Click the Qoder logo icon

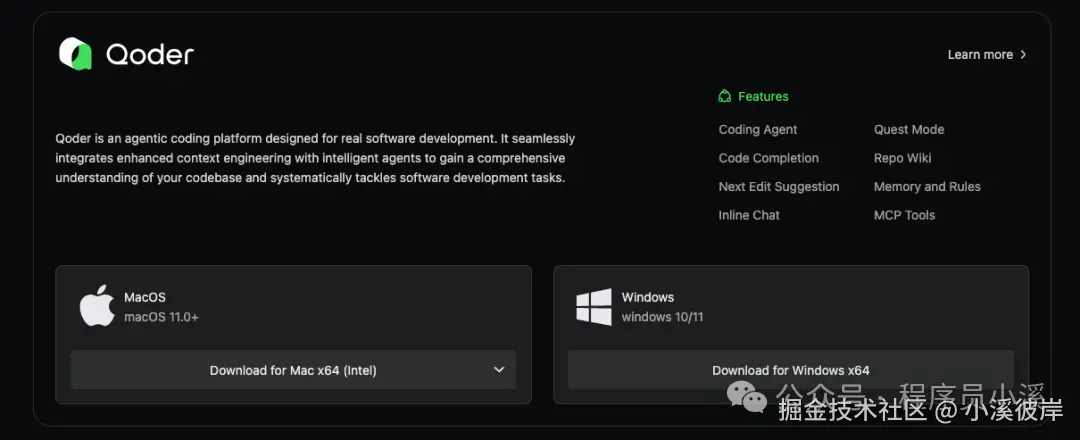pyautogui.click(x=75, y=54)
